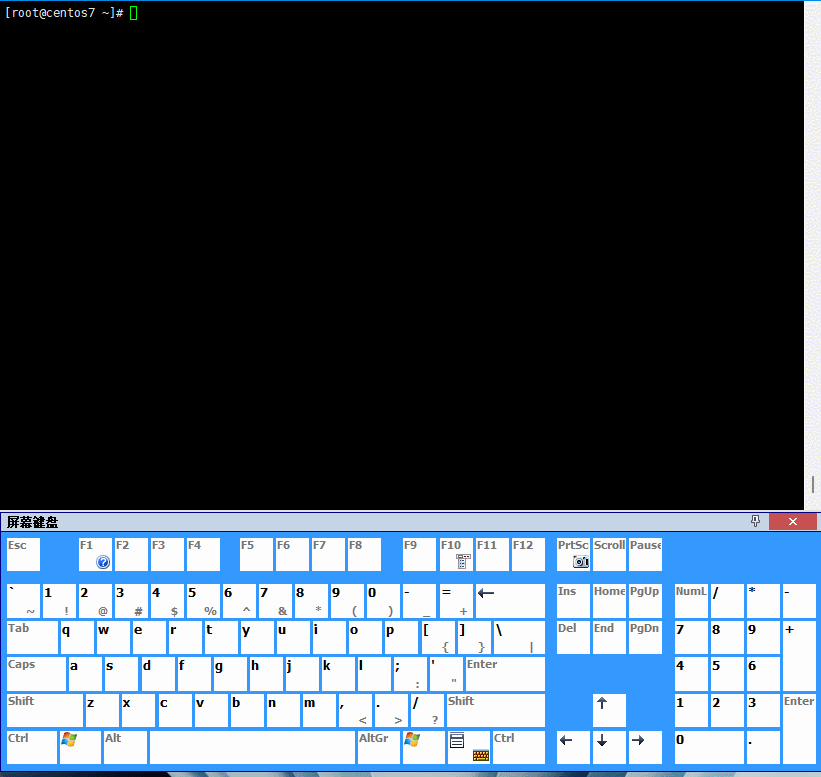The height and width of the screenshot is (777, 821).
Task: Tap the space bar
Action: coord(252,748)
